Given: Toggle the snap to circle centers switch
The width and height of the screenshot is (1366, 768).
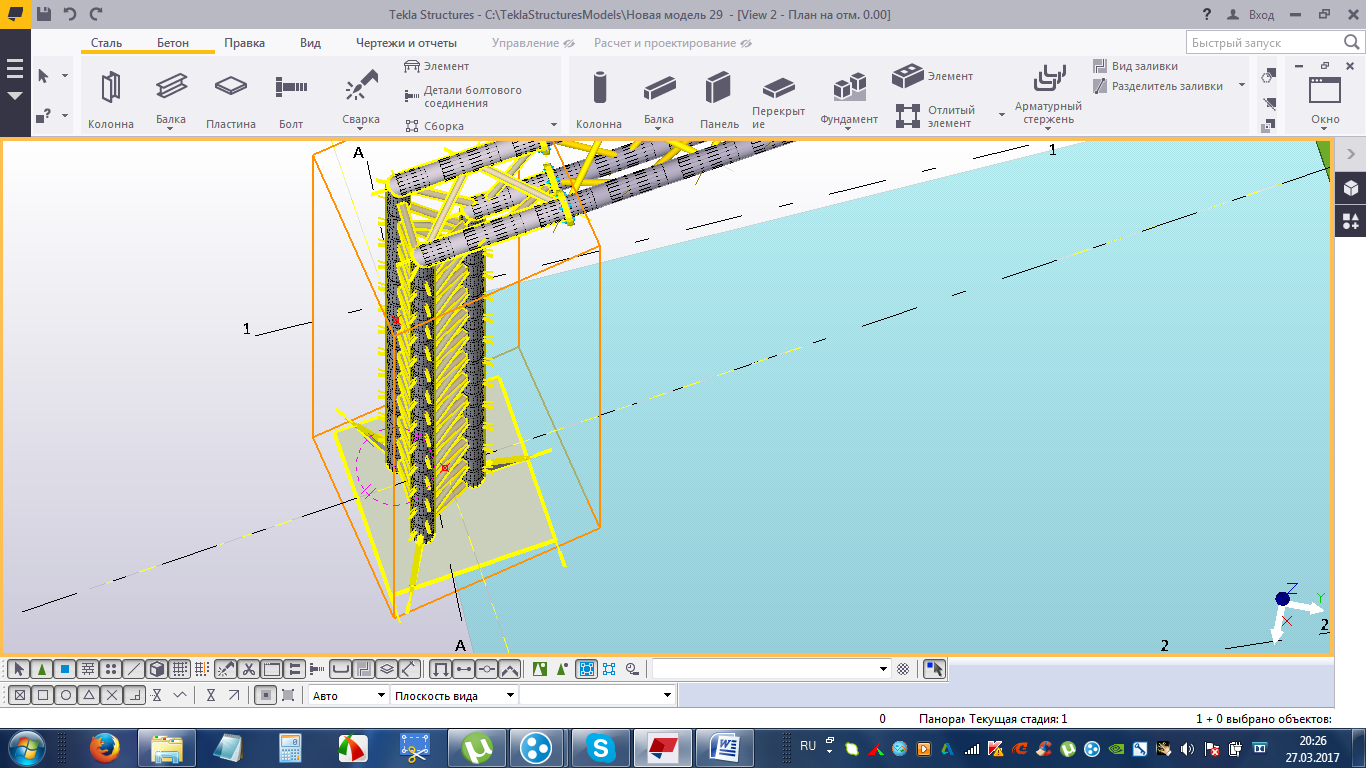Looking at the screenshot, I should pyautogui.click(x=66, y=695).
